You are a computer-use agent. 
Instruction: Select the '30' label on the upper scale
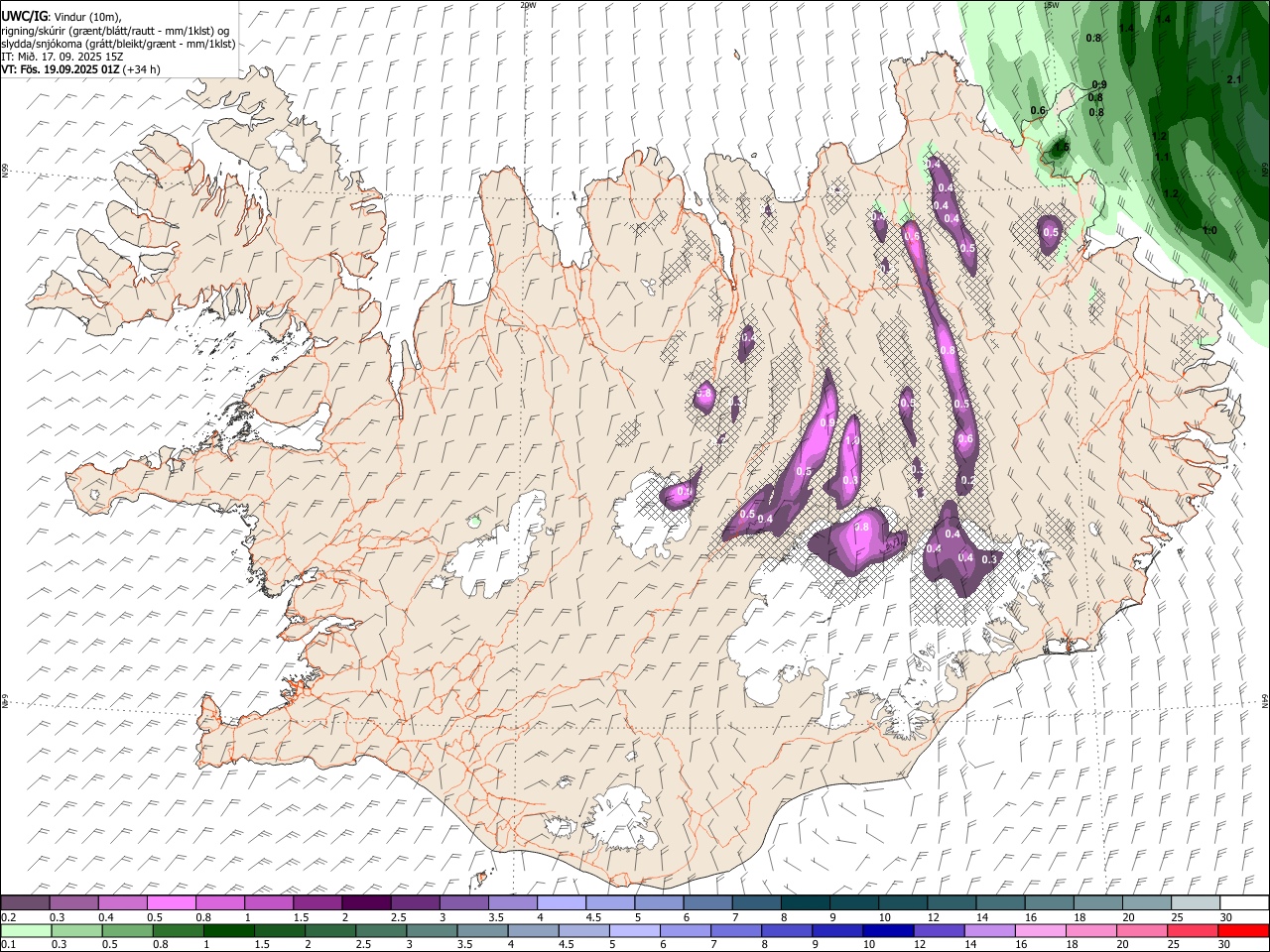[1225, 917]
